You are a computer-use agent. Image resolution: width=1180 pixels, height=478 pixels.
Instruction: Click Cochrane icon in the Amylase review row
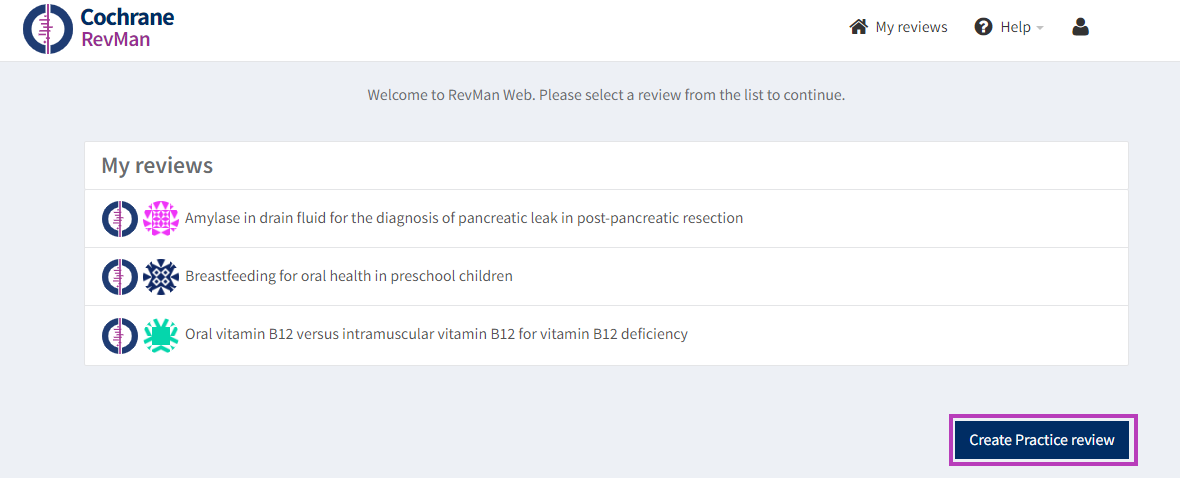[x=120, y=218]
